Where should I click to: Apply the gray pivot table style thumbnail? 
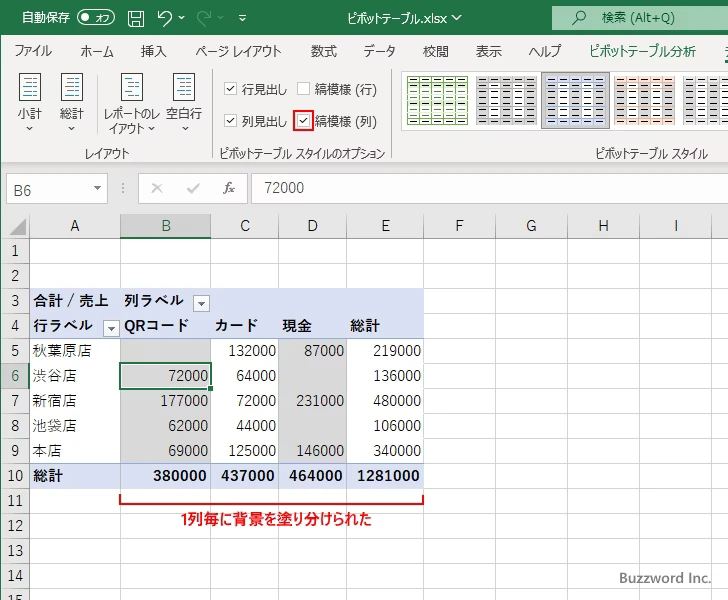pyautogui.click(x=507, y=100)
